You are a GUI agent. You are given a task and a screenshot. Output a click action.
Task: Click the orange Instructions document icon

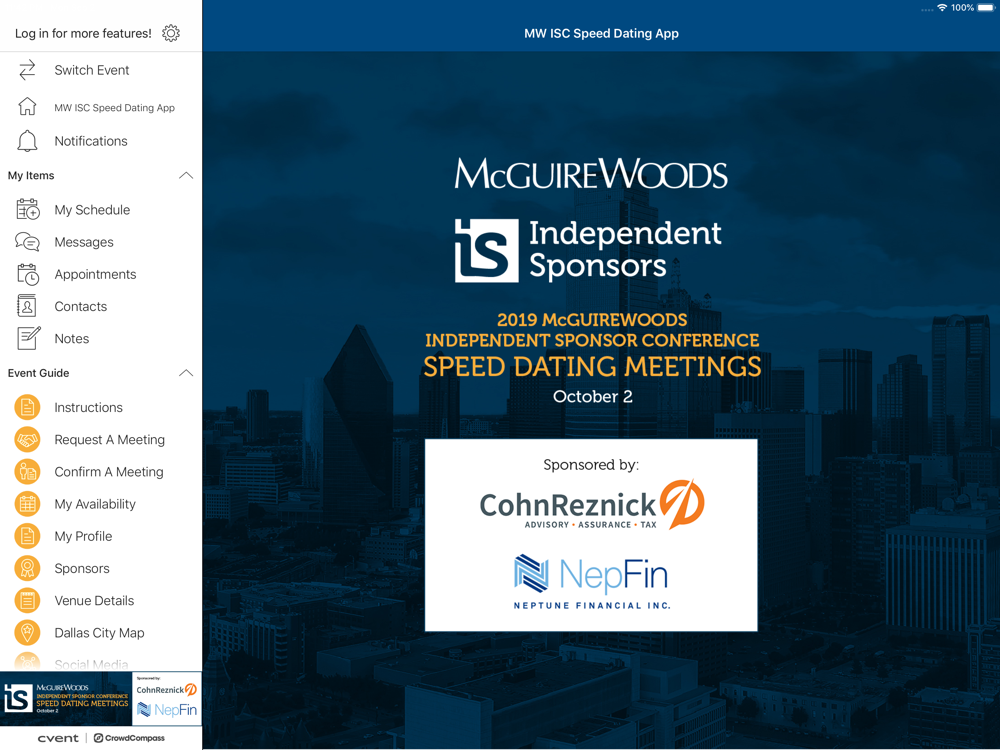[x=27, y=408]
